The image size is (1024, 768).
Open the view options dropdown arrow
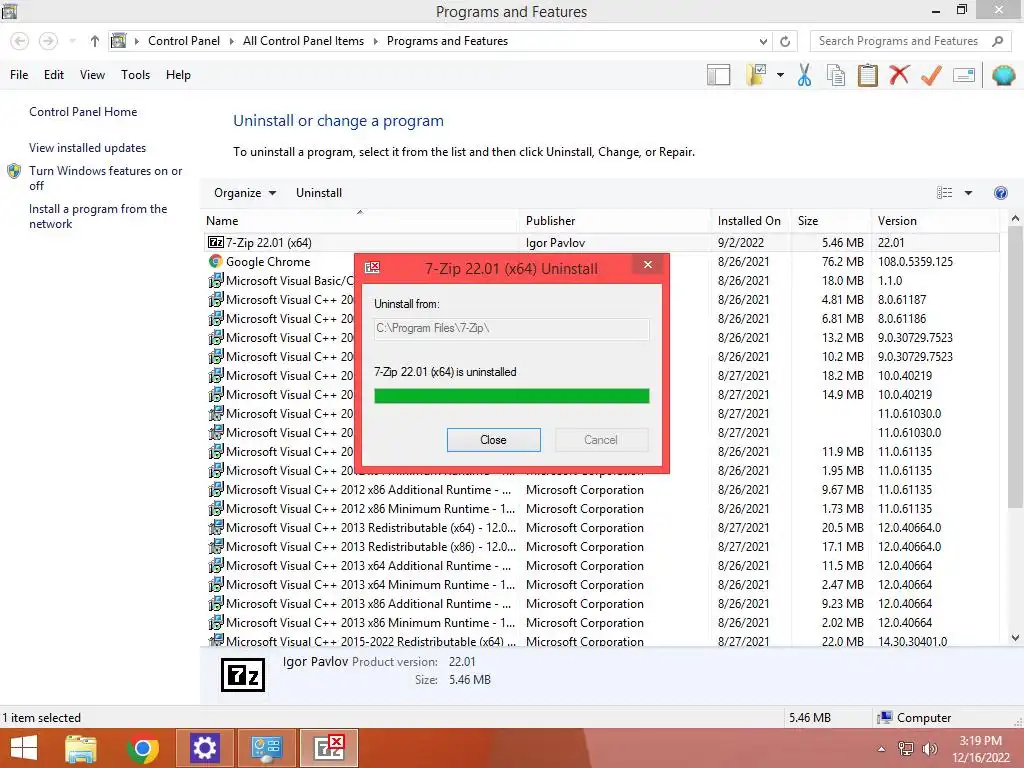(x=968, y=193)
